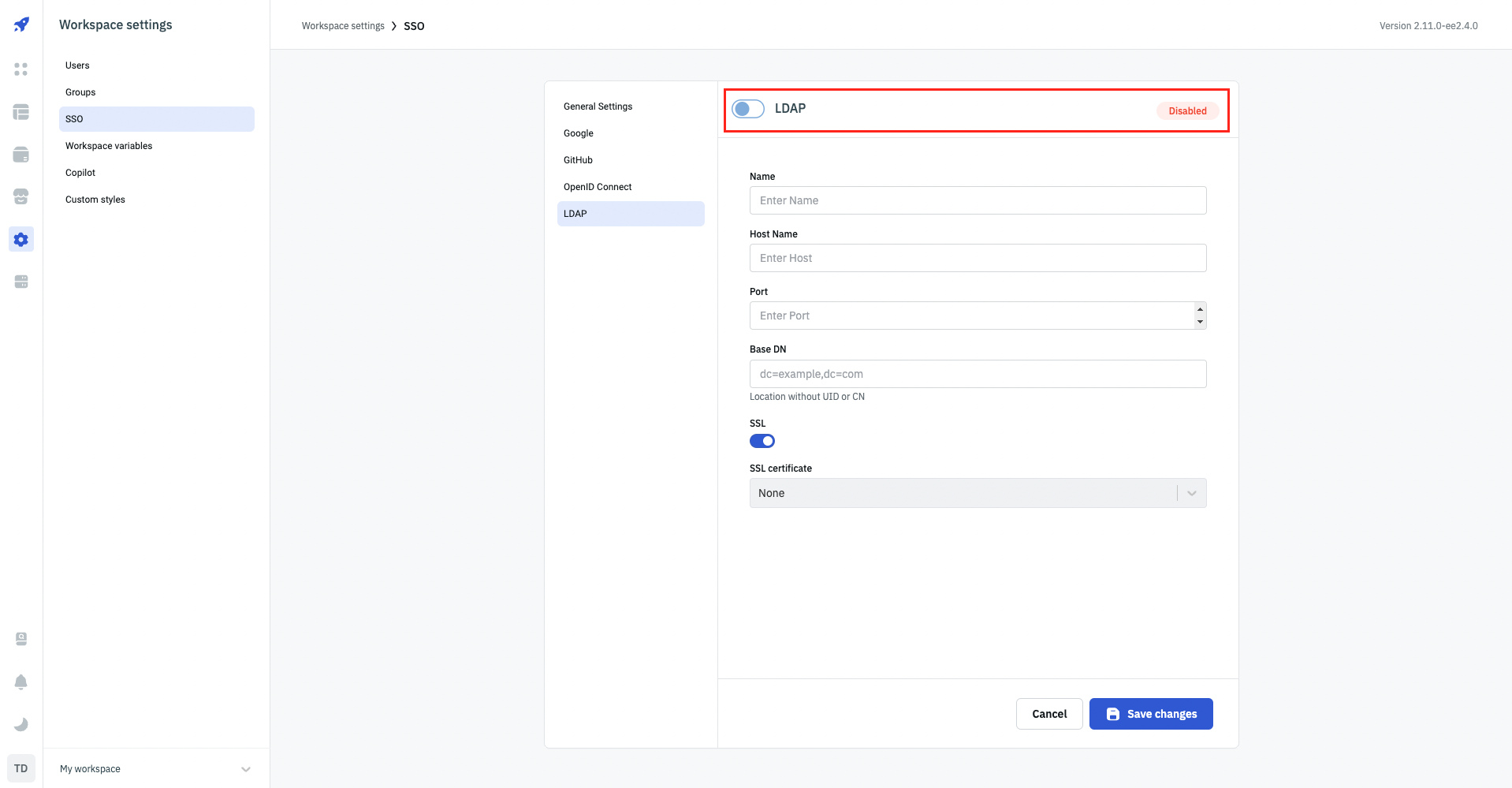Screen dimensions: 1512x788
Task: Click the ToolJet rocket logo
Action: pos(21,24)
